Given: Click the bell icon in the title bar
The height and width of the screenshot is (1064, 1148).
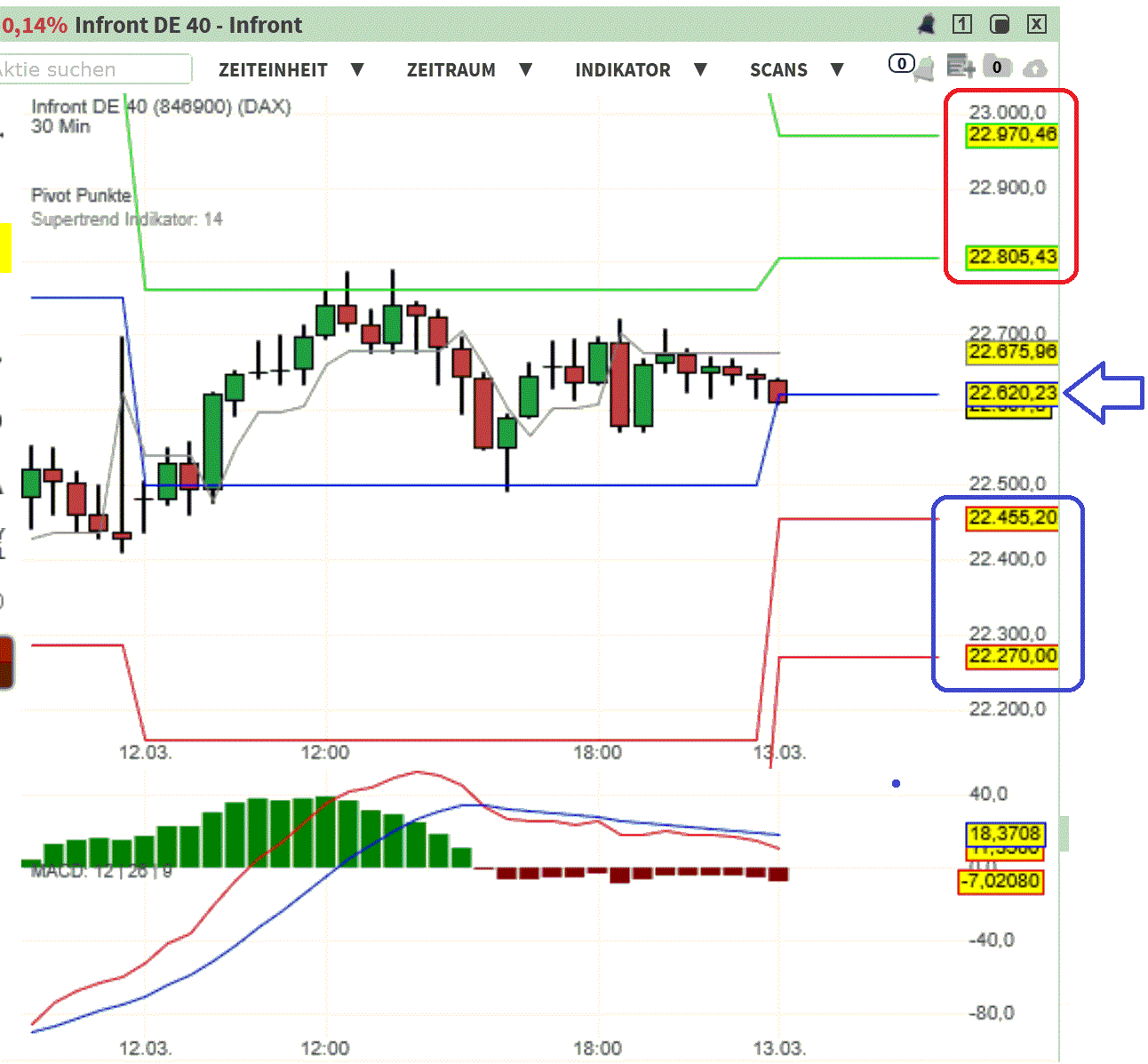Looking at the screenshot, I should coord(928,25).
